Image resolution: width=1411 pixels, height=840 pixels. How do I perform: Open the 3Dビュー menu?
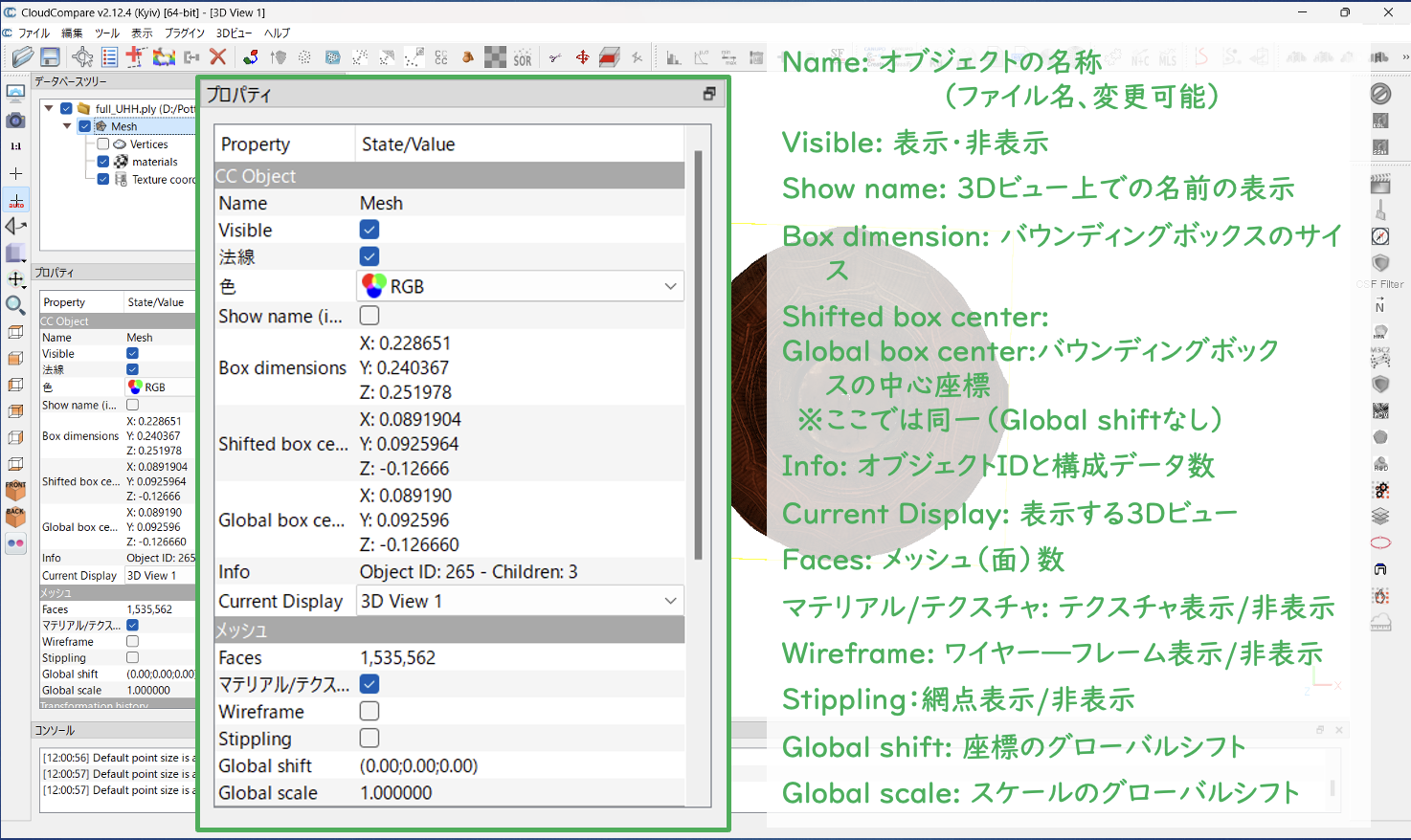(234, 33)
